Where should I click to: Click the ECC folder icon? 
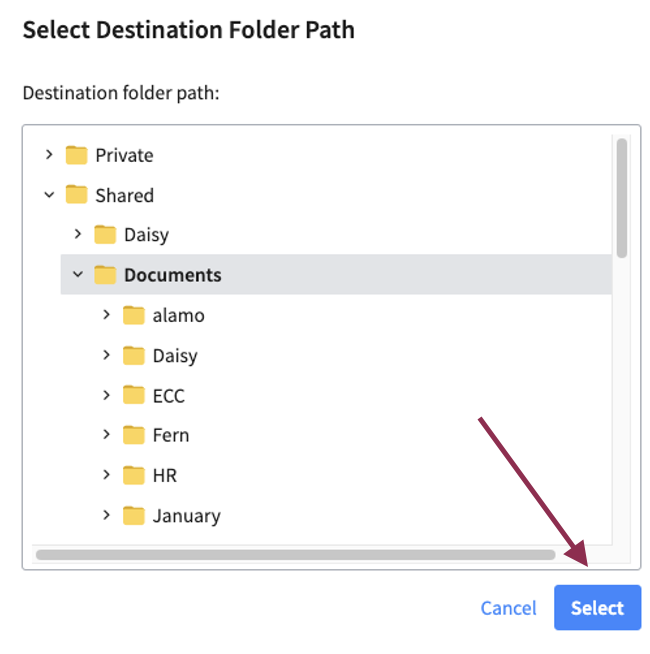pyautogui.click(x=134, y=395)
